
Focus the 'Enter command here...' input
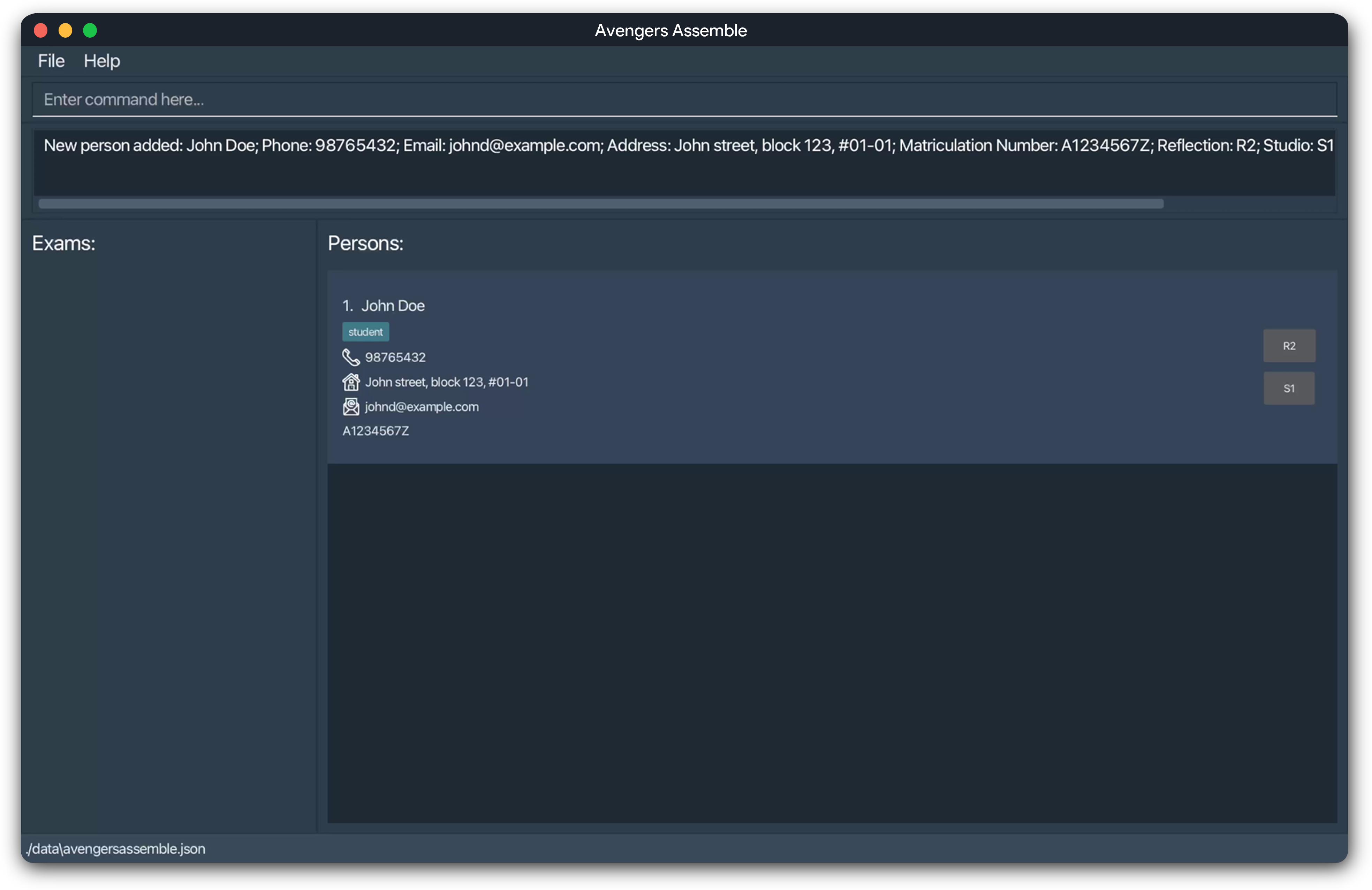684,100
